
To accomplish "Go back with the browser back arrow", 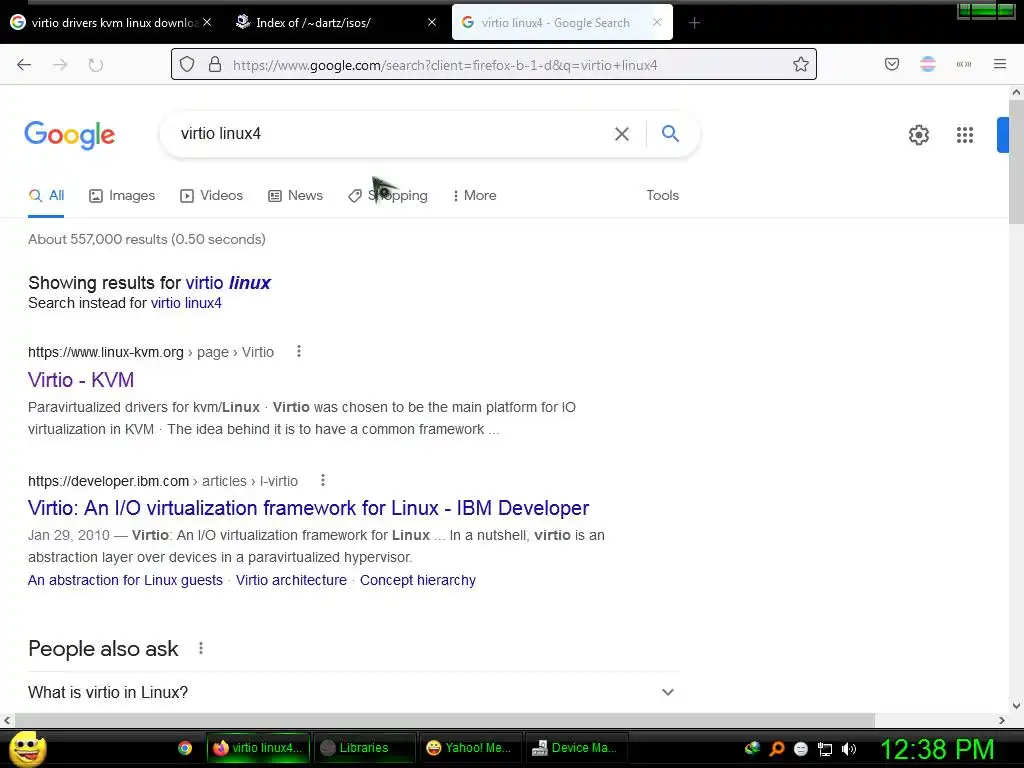I will 24,65.
